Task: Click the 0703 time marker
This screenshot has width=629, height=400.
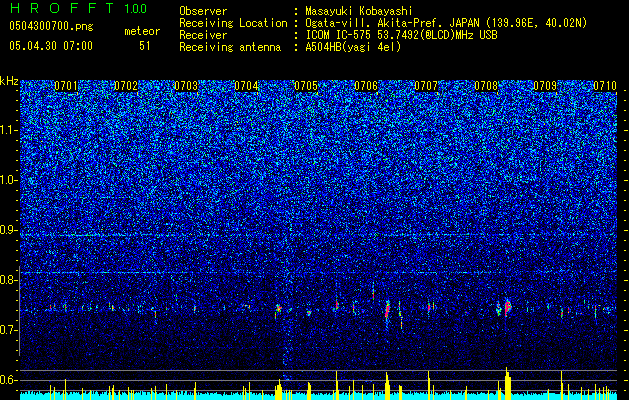Action: (186, 86)
